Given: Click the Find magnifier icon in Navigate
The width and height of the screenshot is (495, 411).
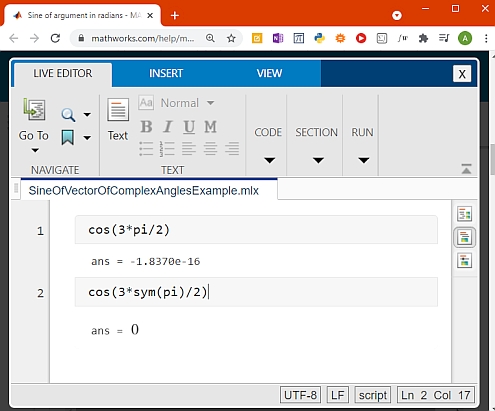Looking at the screenshot, I should click(68, 115).
